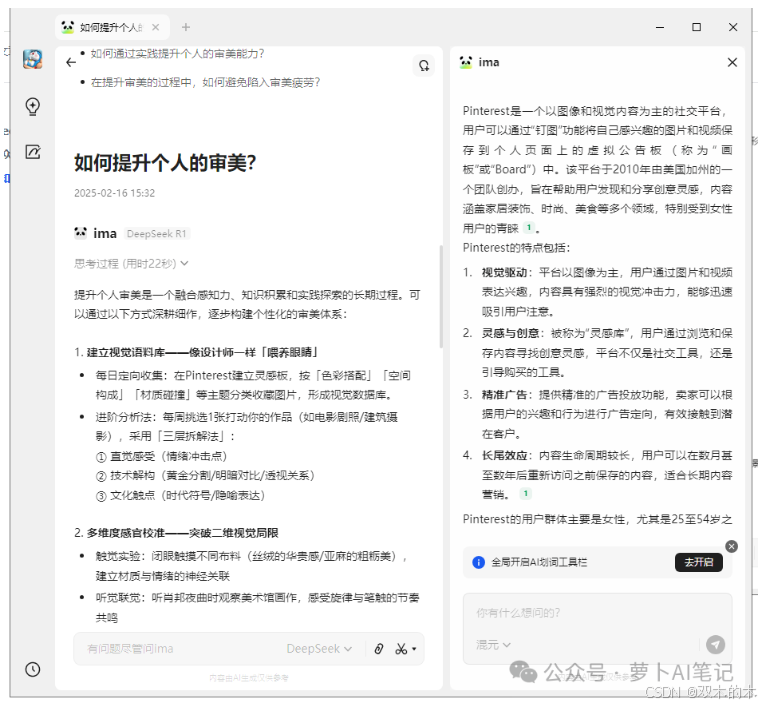Maximize the ima window

point(696,27)
